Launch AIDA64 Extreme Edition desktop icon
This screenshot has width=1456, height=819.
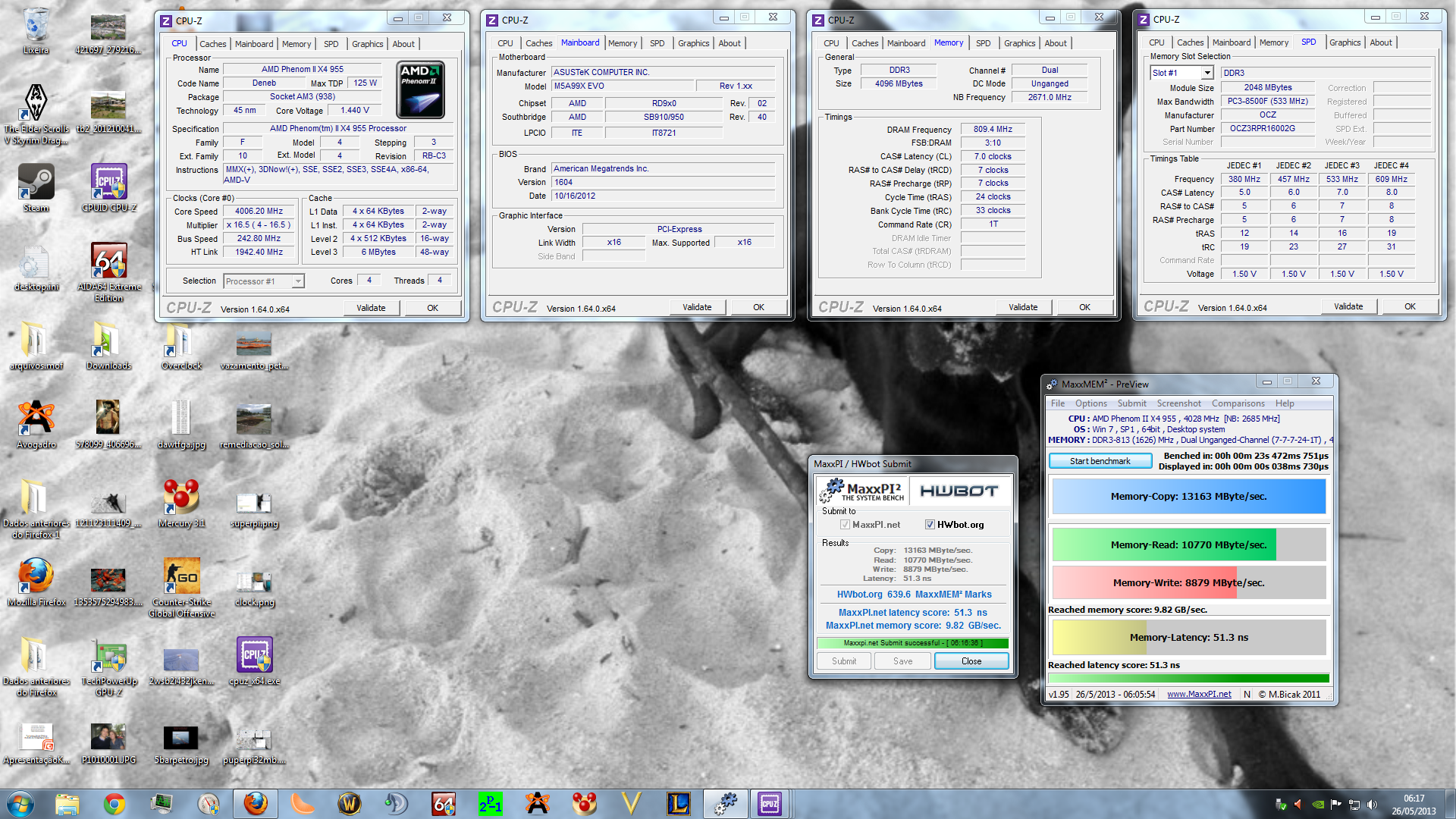[109, 271]
